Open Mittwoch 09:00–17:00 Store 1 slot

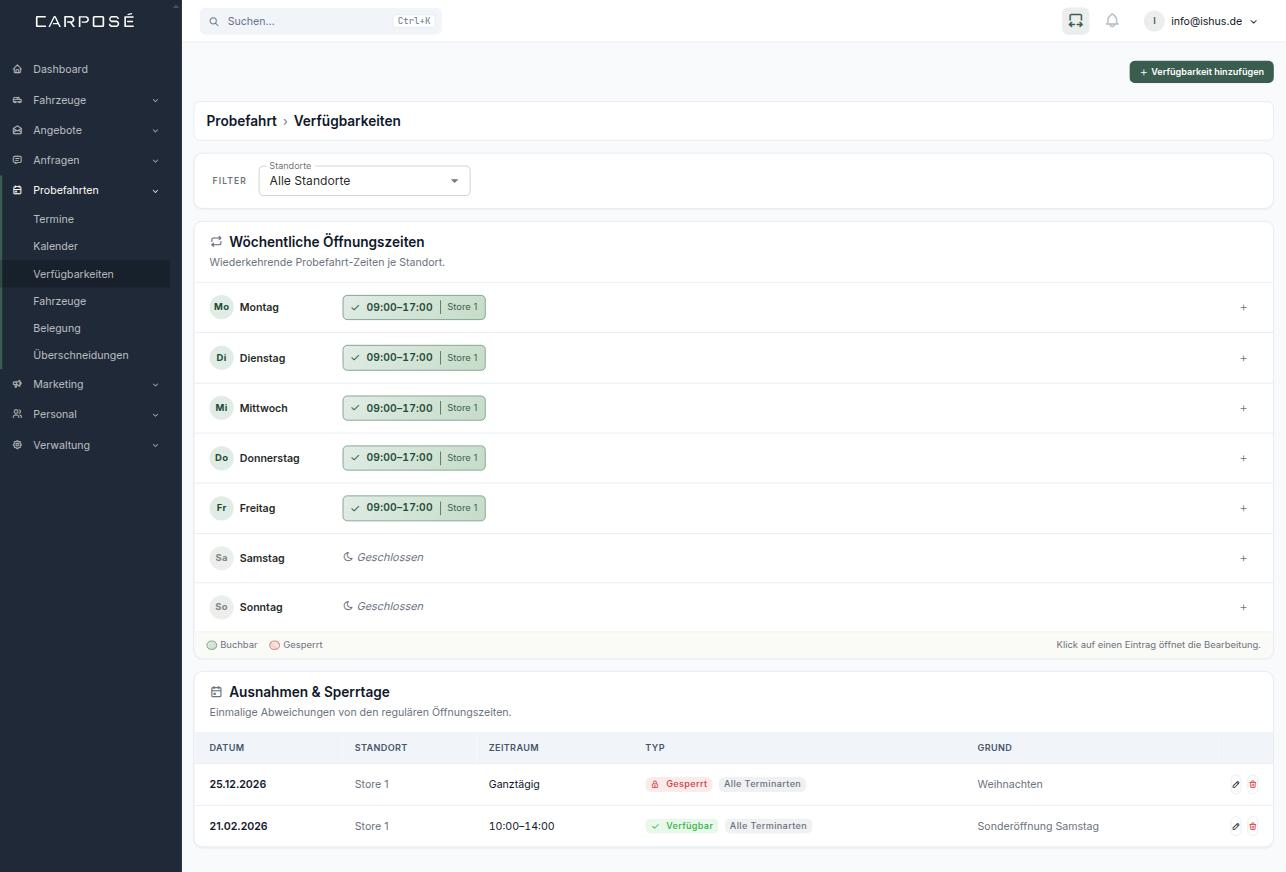[x=414, y=408]
